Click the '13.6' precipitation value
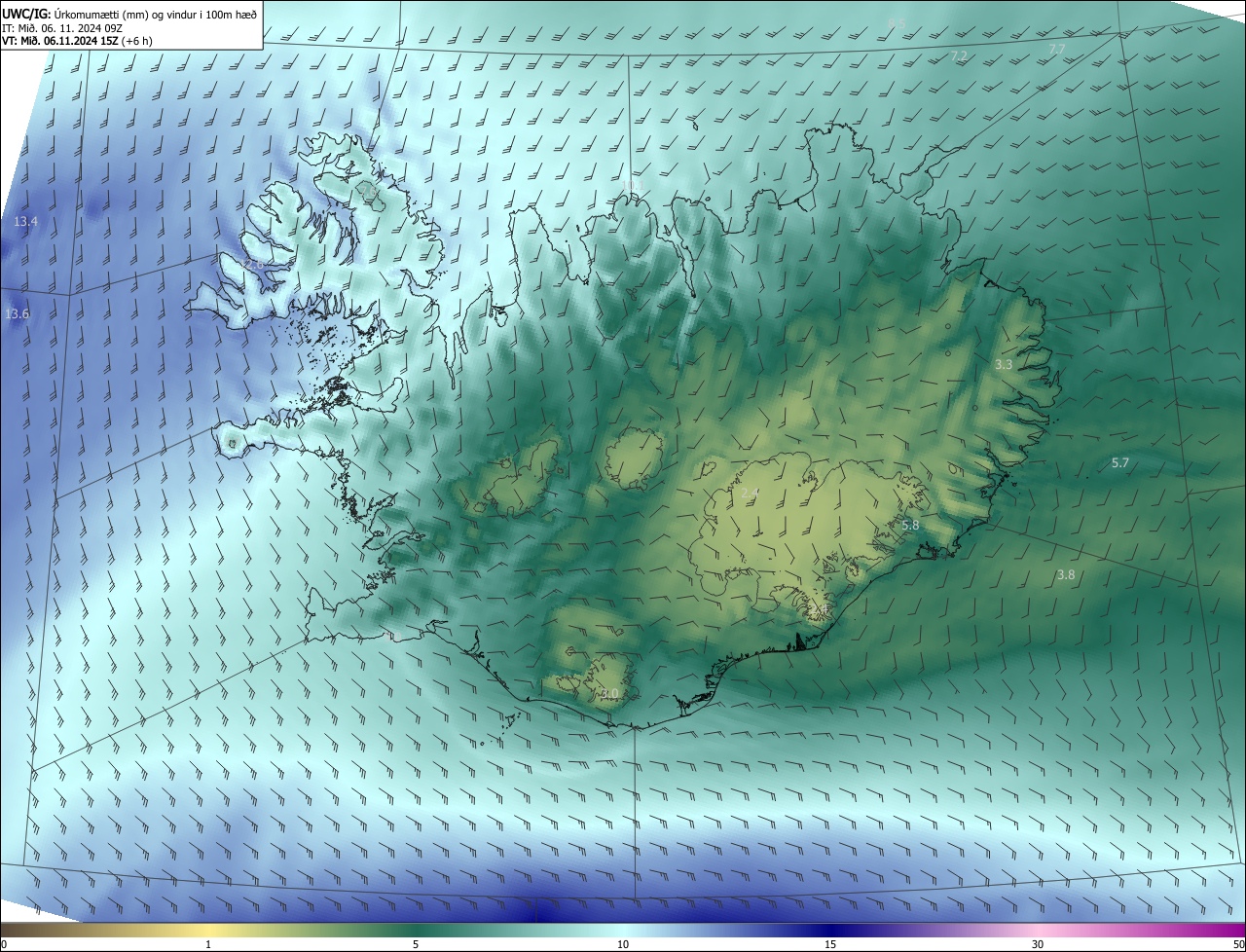 click(x=18, y=314)
